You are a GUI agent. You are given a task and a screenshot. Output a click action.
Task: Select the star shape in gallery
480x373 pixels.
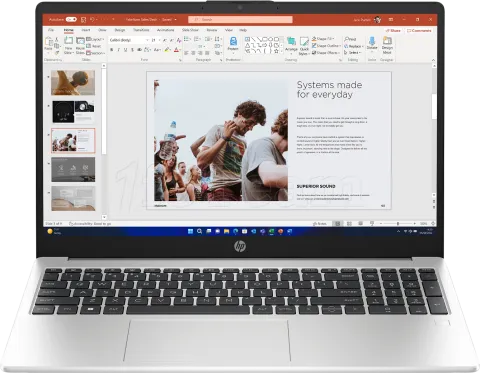pos(276,51)
